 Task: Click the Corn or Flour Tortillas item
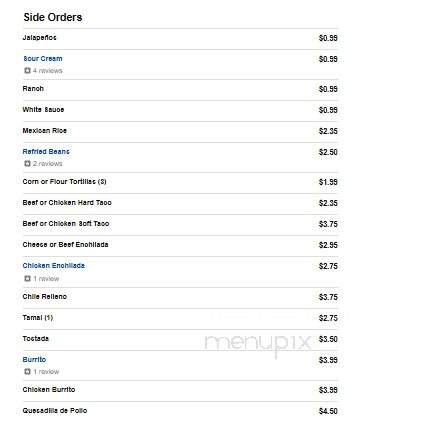pyautogui.click(x=64, y=182)
